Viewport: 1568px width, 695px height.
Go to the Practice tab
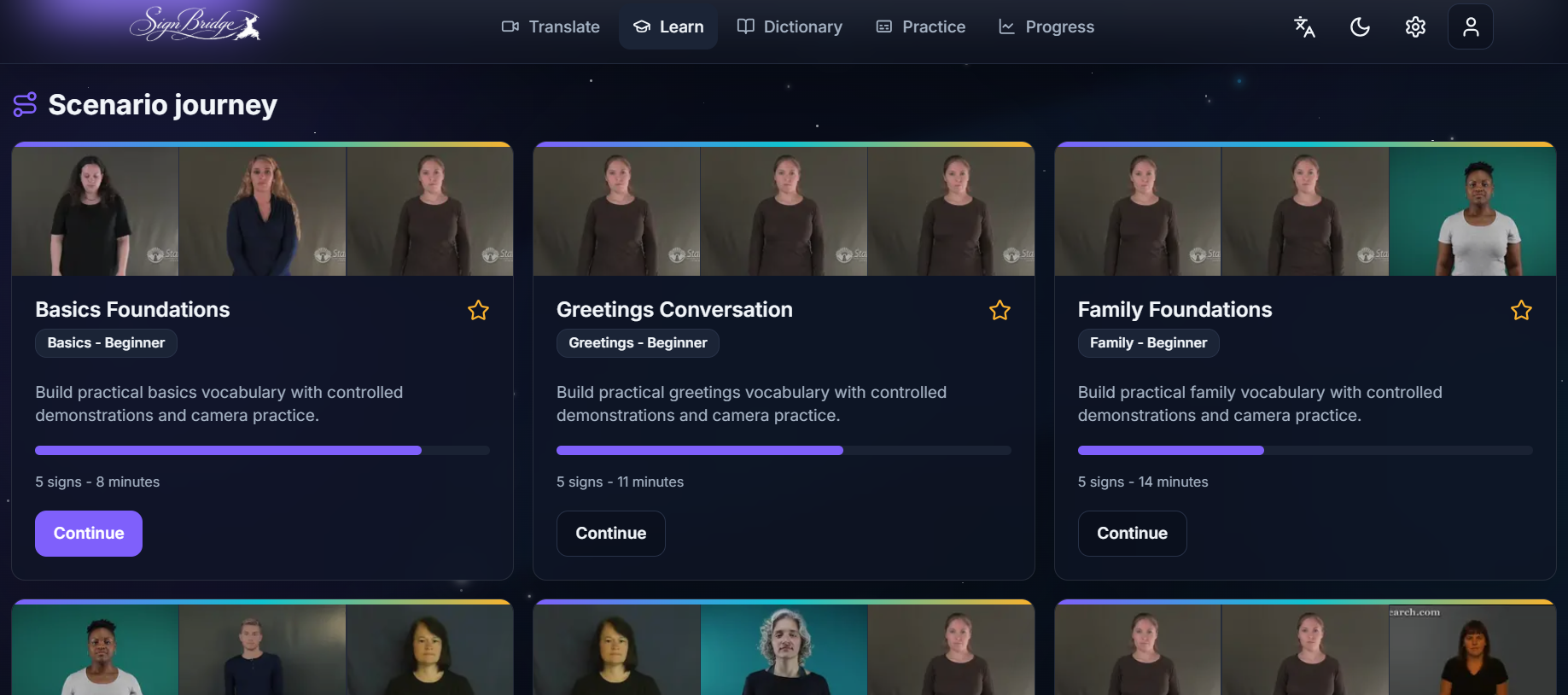point(921,26)
